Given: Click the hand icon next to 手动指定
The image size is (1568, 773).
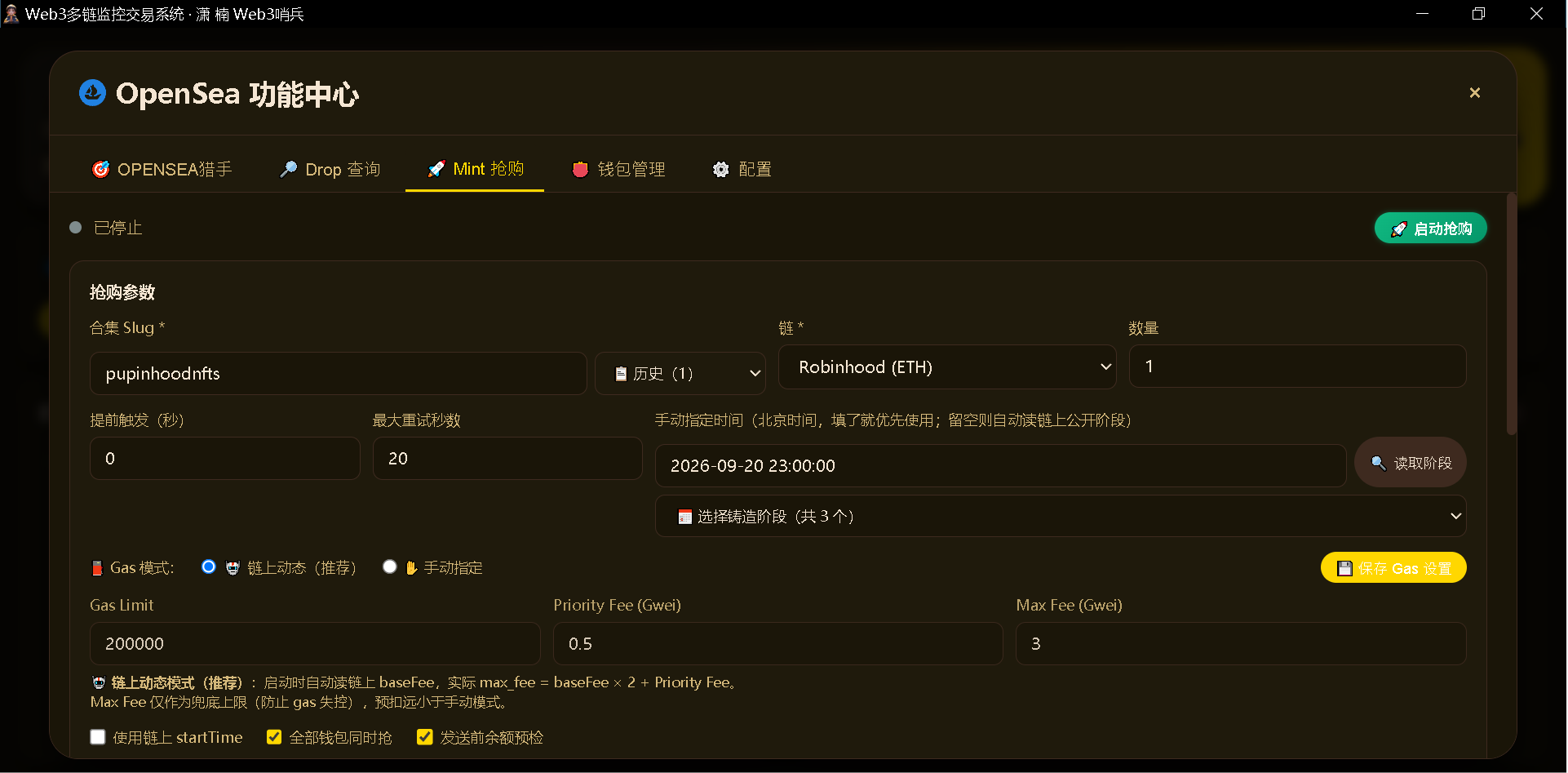Looking at the screenshot, I should click(x=412, y=568).
